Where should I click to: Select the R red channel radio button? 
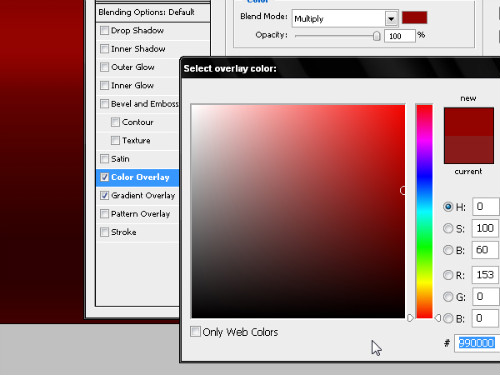[448, 275]
